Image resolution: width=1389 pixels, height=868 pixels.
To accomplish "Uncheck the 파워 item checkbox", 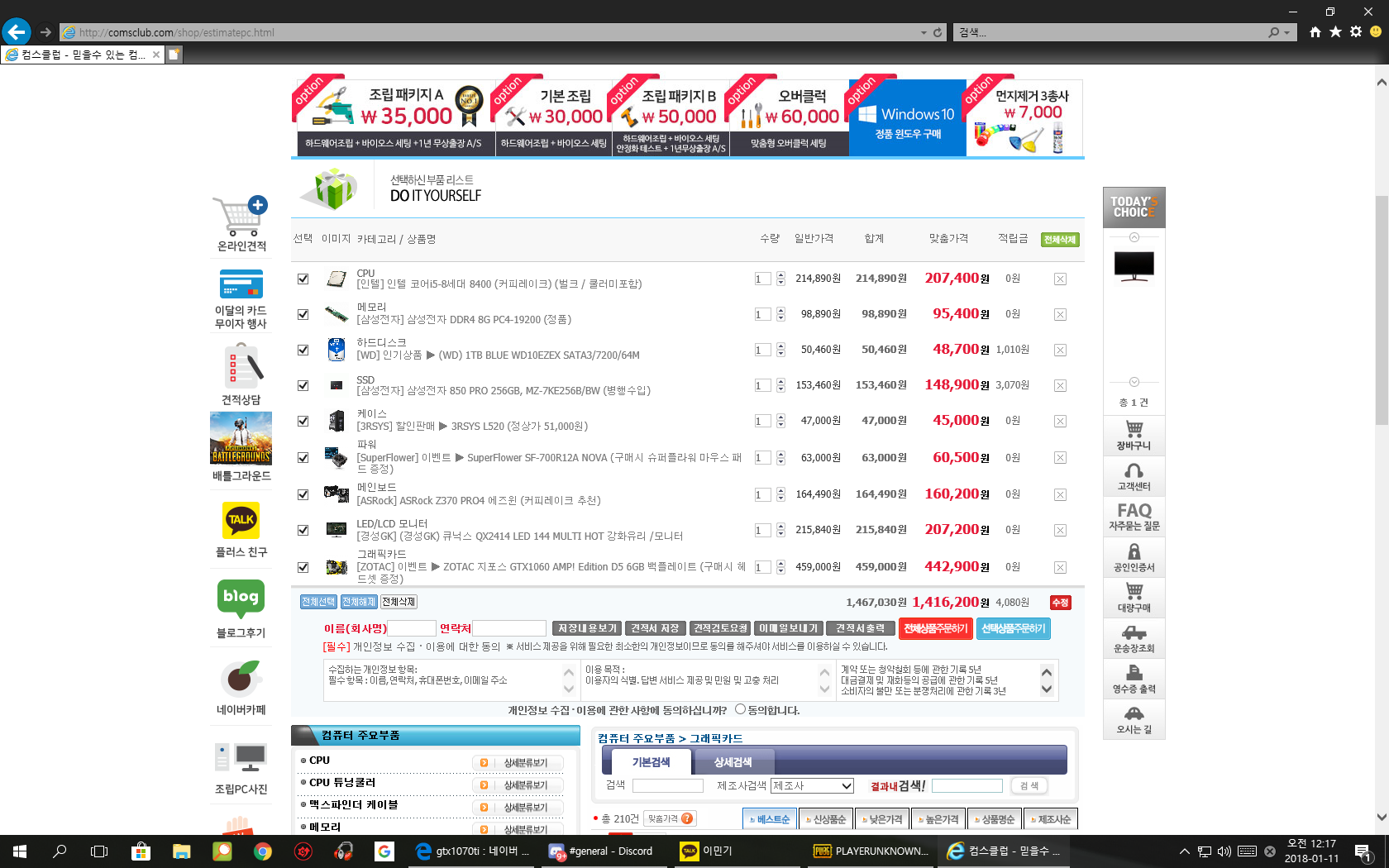I will (x=303, y=458).
